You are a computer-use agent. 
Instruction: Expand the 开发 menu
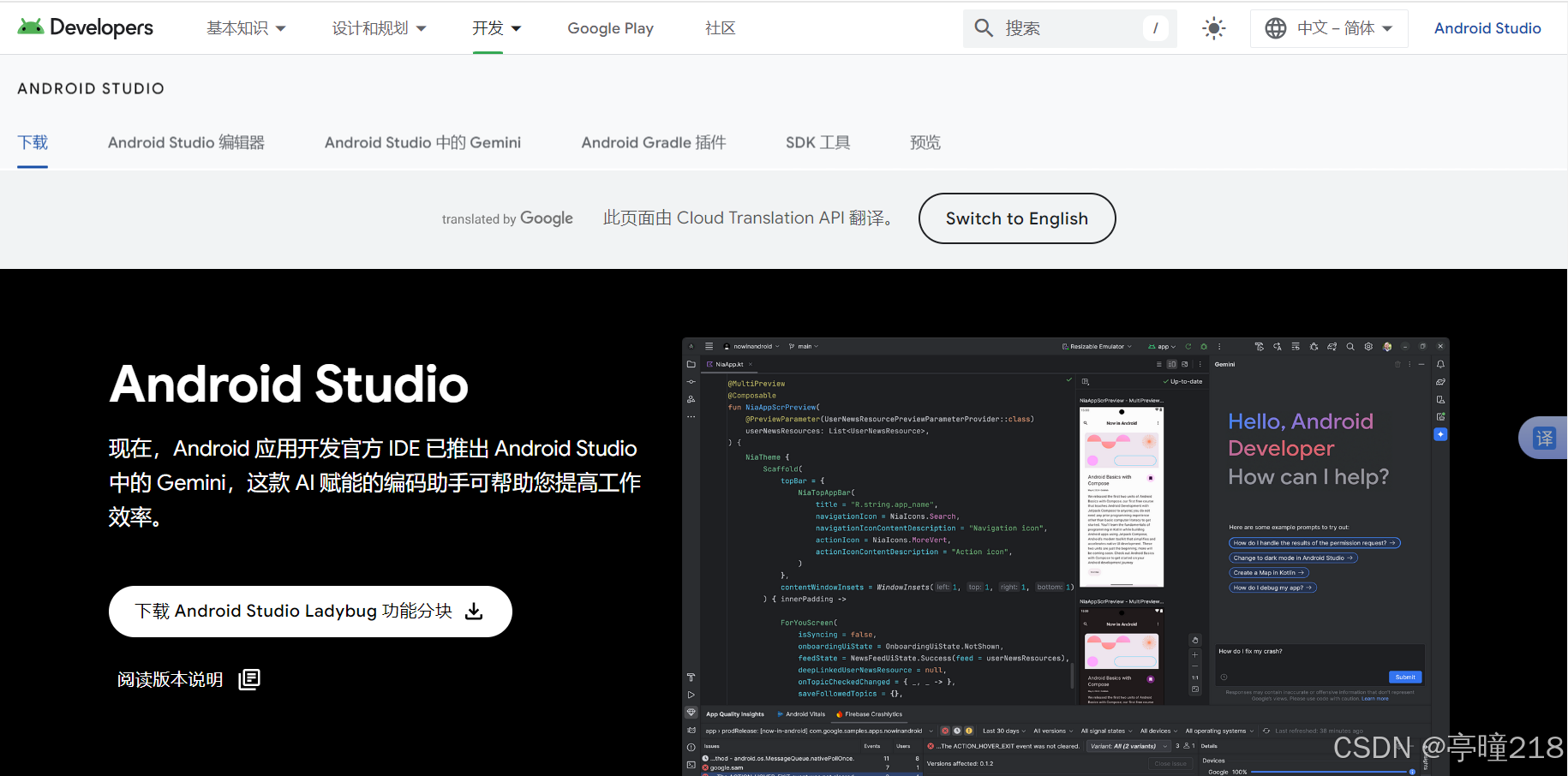coord(497,28)
